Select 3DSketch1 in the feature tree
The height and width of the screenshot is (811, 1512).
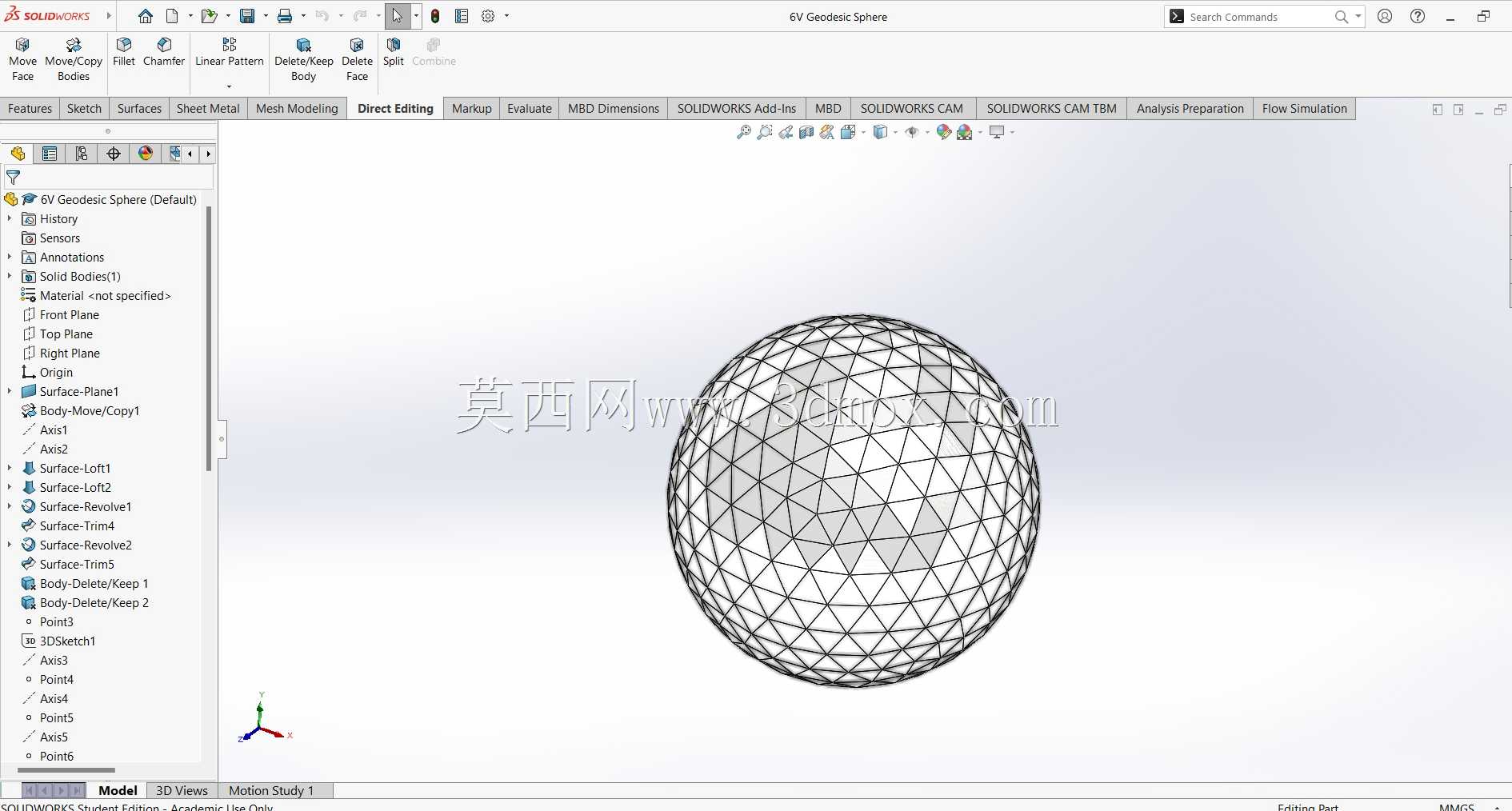pyautogui.click(x=68, y=641)
